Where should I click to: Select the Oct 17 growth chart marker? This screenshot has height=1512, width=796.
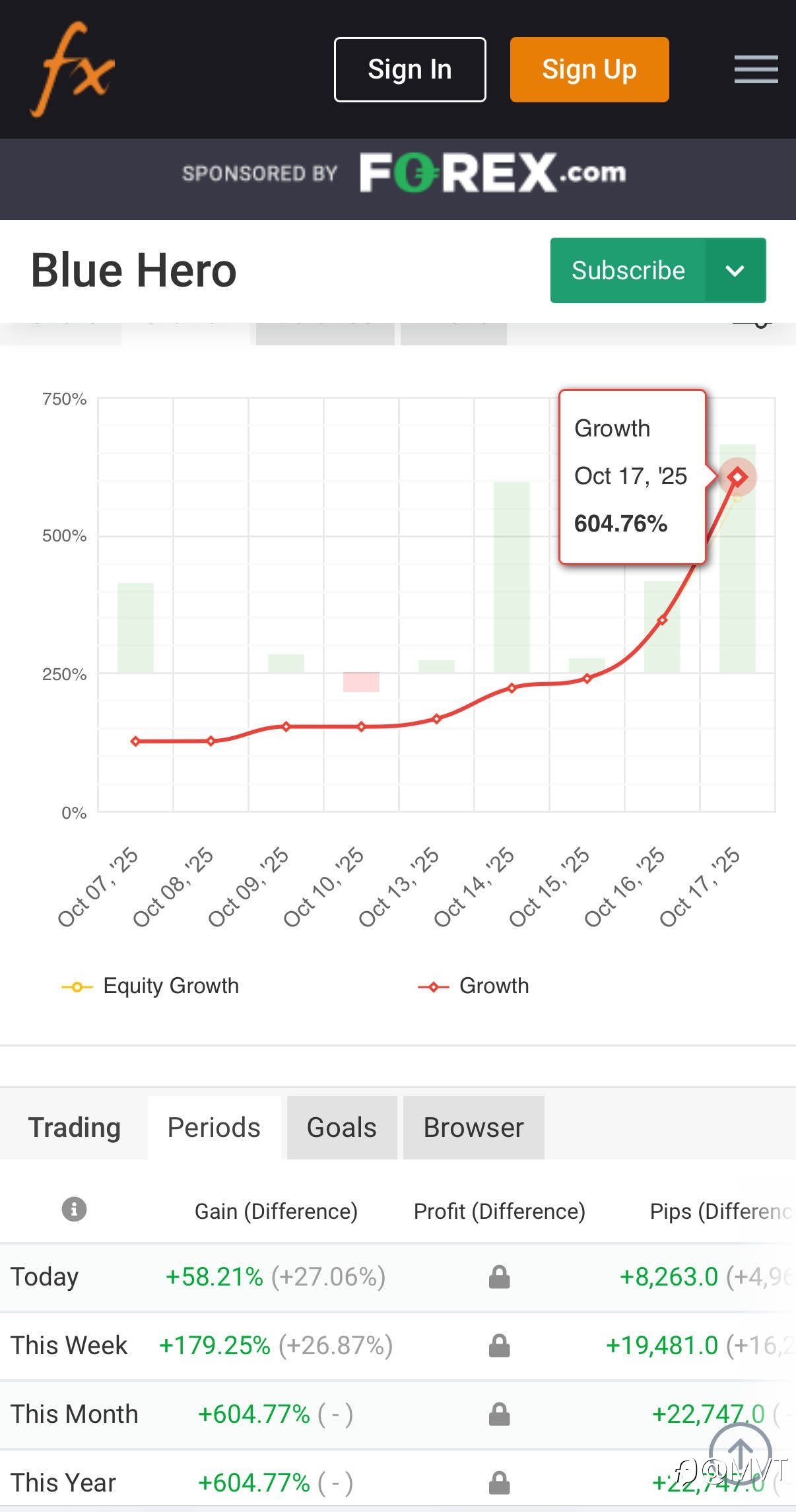(737, 477)
